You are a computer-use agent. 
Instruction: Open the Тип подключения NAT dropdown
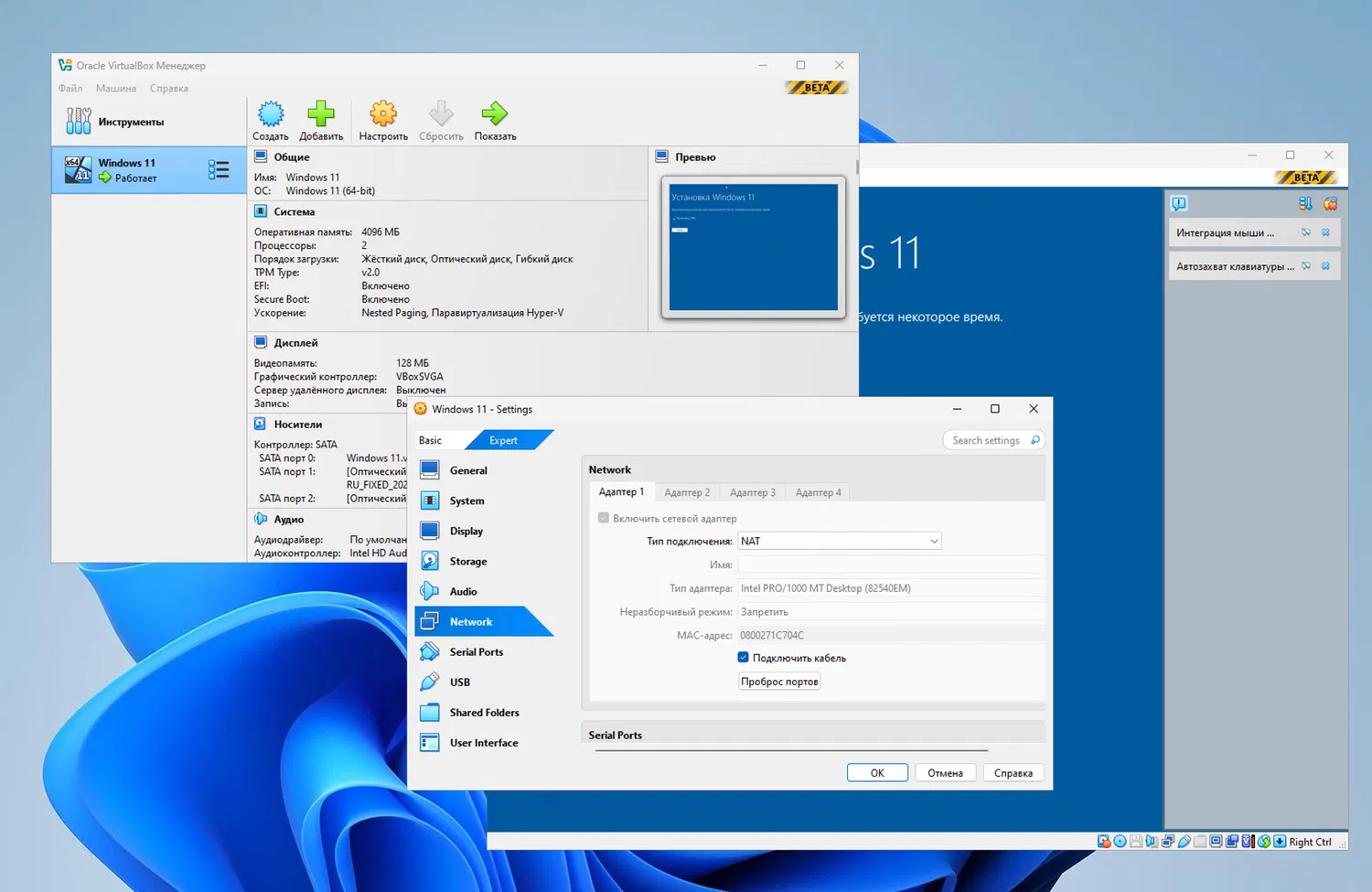[x=840, y=541]
